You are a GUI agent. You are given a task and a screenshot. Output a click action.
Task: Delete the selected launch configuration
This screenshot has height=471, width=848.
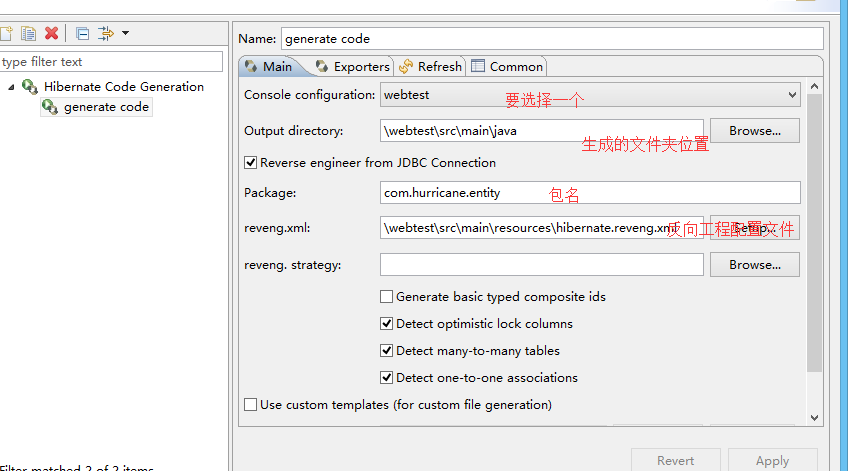(x=51, y=34)
